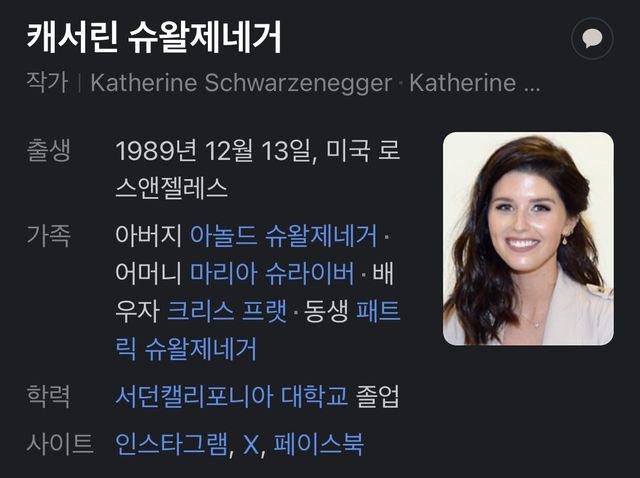The width and height of the screenshot is (640, 478).
Task: Tap the 캐서린 슈왈제네거 title heading
Action: [154, 37]
